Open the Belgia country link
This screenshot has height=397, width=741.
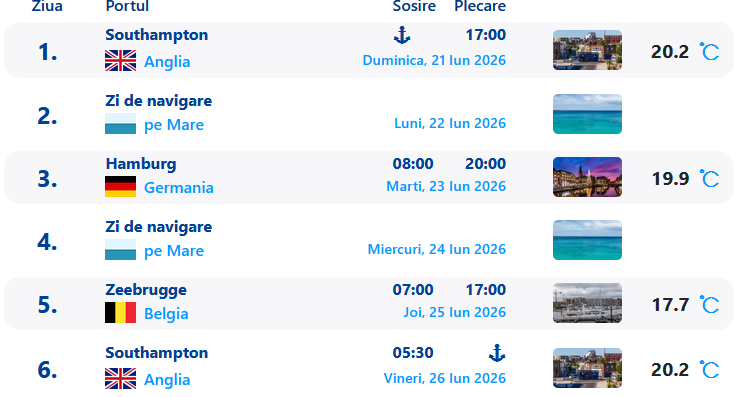point(166,314)
